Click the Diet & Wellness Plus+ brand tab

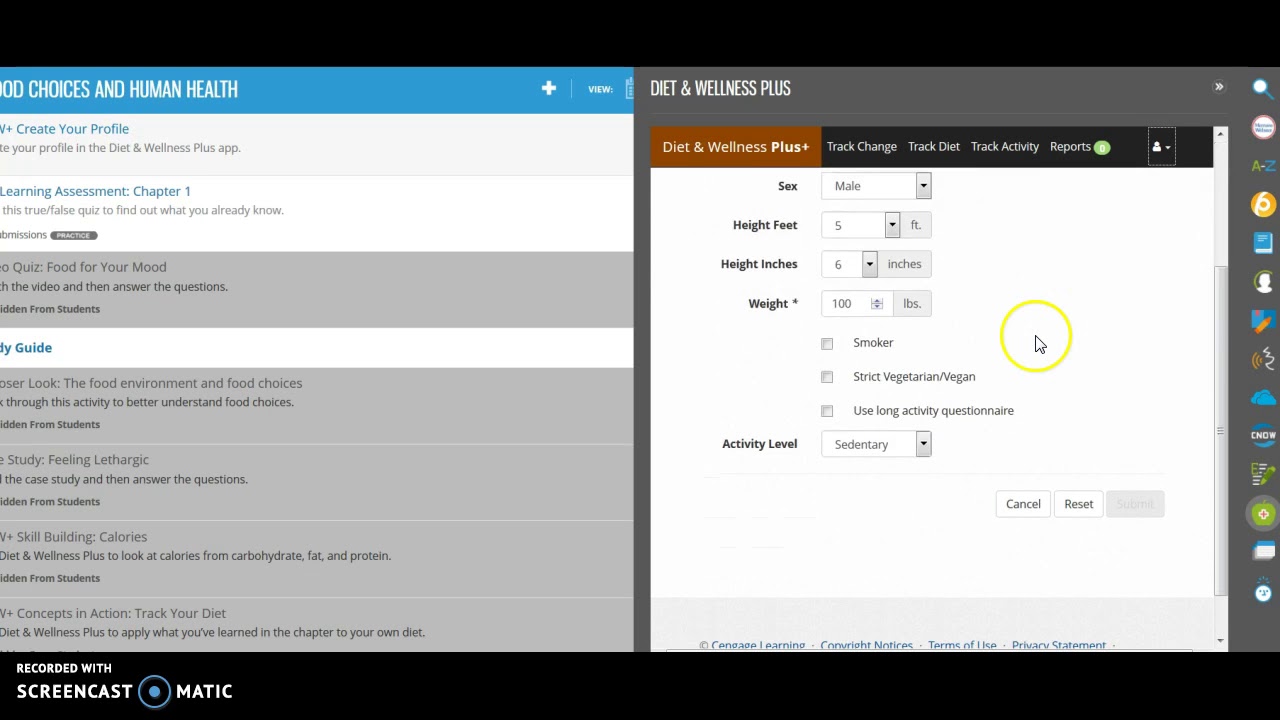pyautogui.click(x=735, y=147)
